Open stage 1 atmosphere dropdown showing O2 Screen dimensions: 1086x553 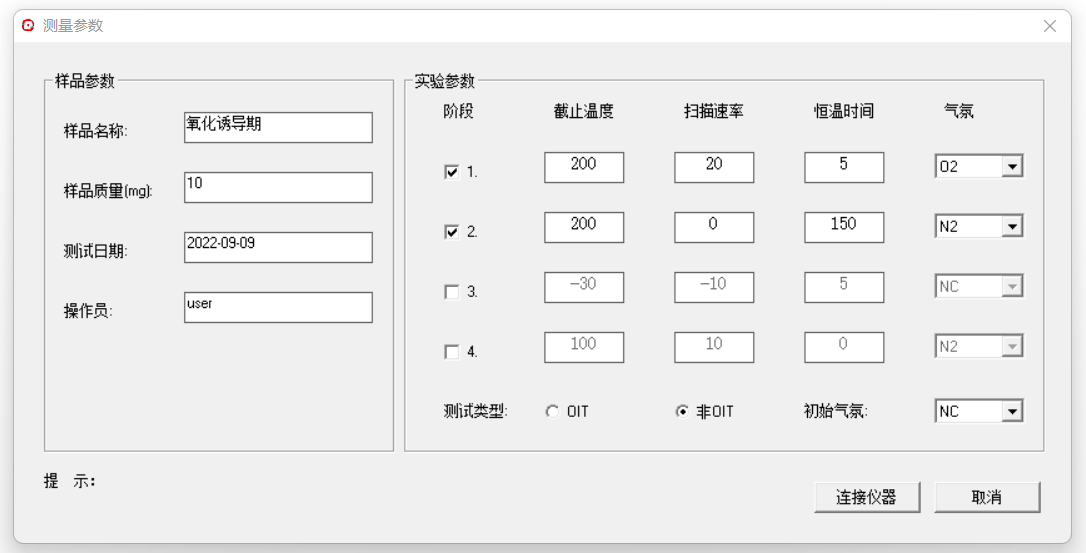1012,167
